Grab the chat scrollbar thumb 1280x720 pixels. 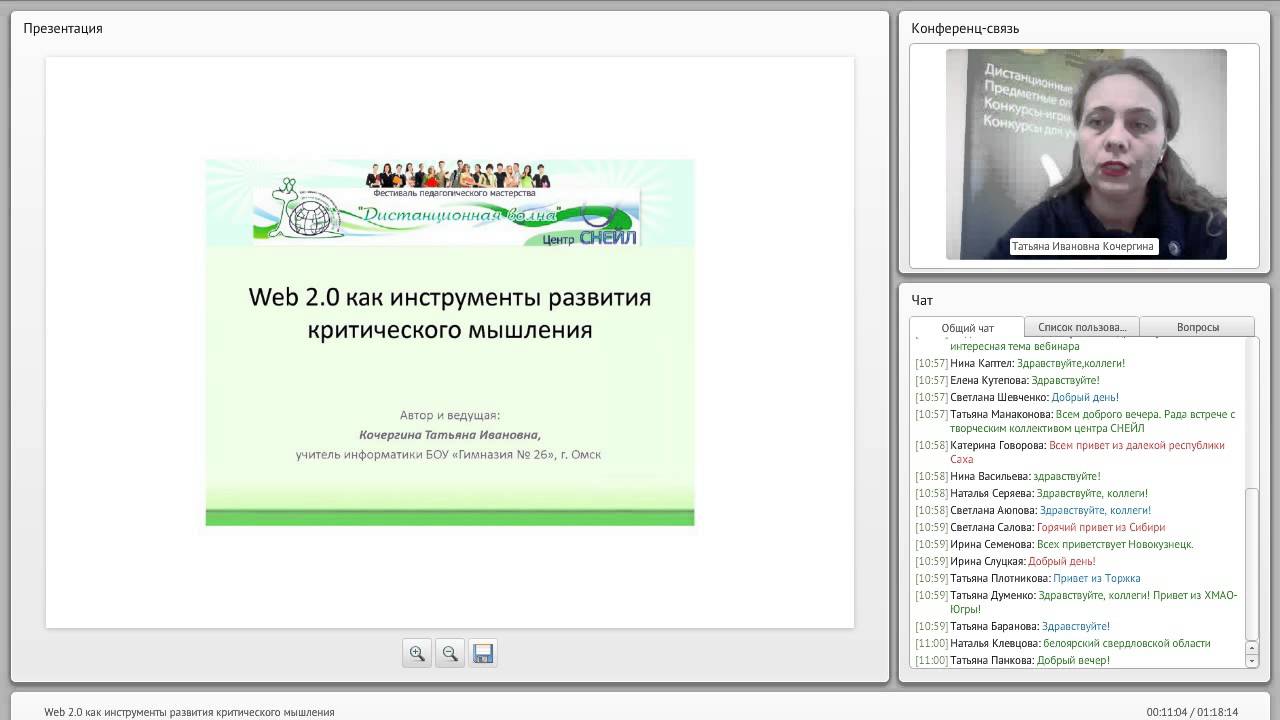point(1252,564)
